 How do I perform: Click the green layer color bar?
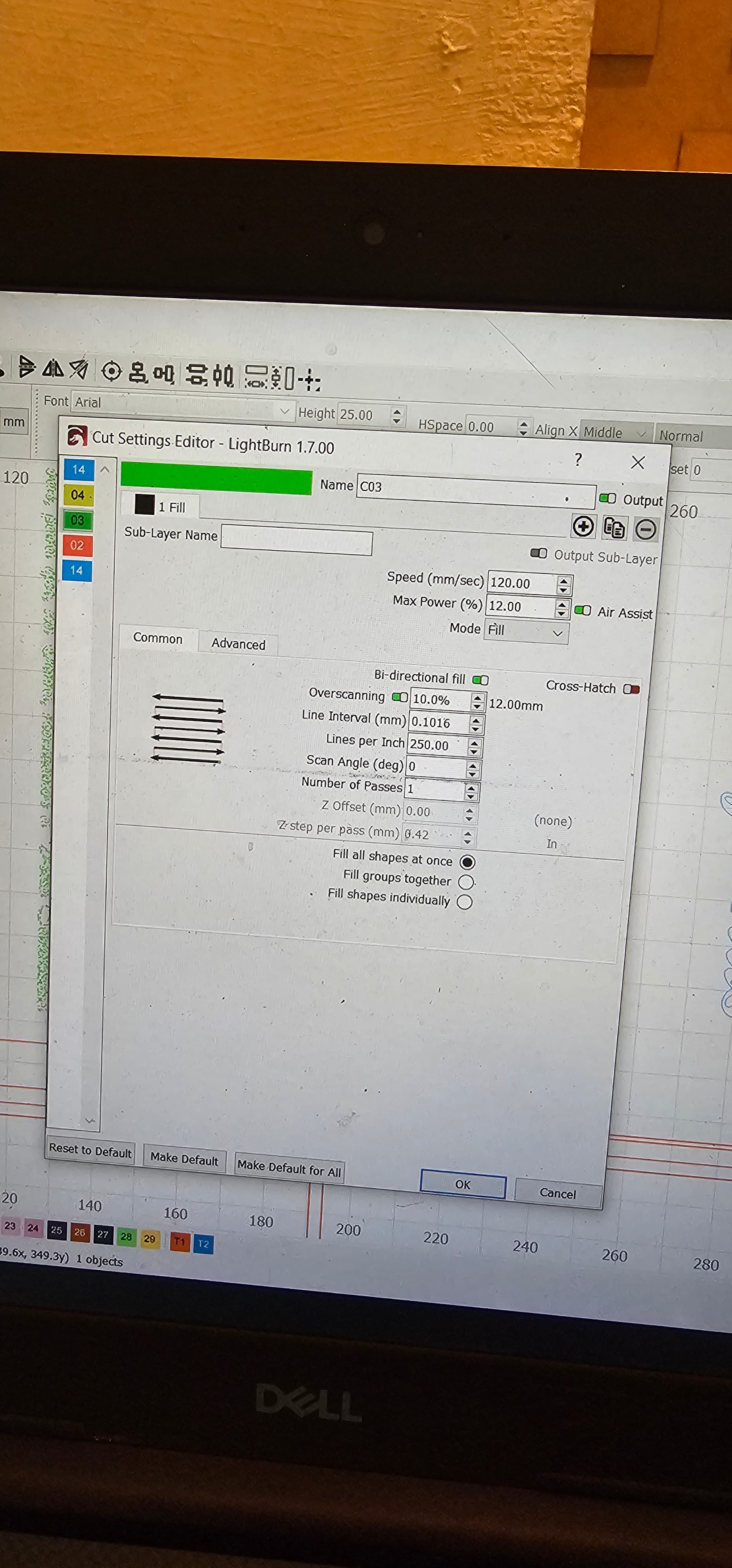point(216,478)
